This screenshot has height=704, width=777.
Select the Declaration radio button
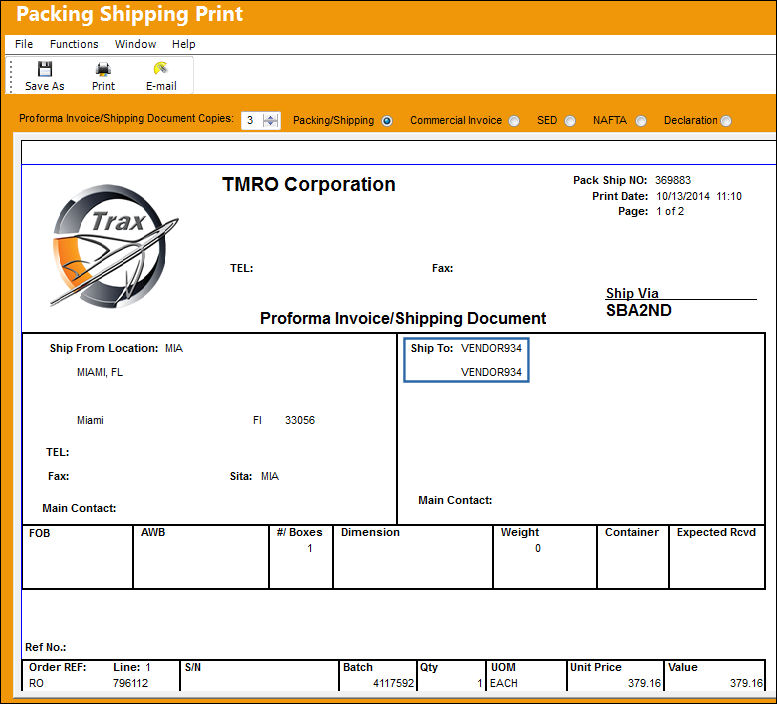tap(726, 121)
